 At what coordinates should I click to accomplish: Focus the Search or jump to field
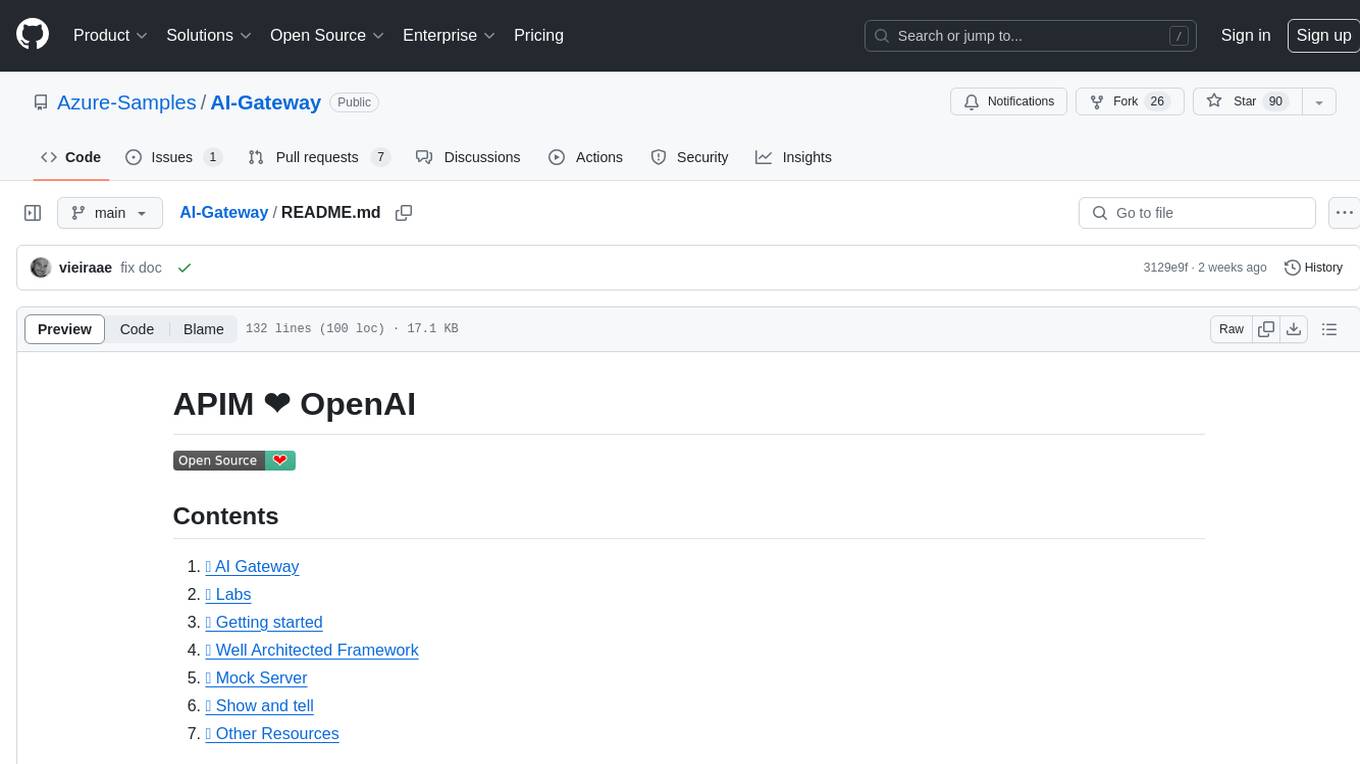click(1032, 36)
